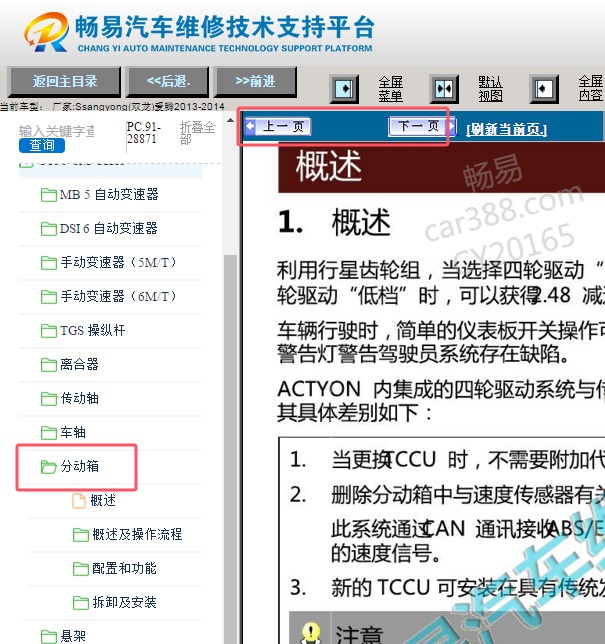The image size is (605, 644).
Task: Click the folder icon beside 手动变速器（5M/T）
Action: point(49,263)
